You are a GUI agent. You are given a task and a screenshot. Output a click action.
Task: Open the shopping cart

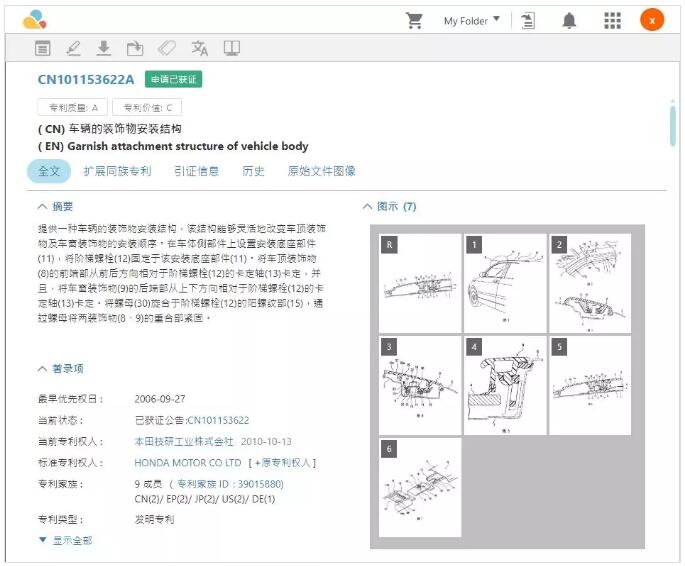(x=413, y=20)
